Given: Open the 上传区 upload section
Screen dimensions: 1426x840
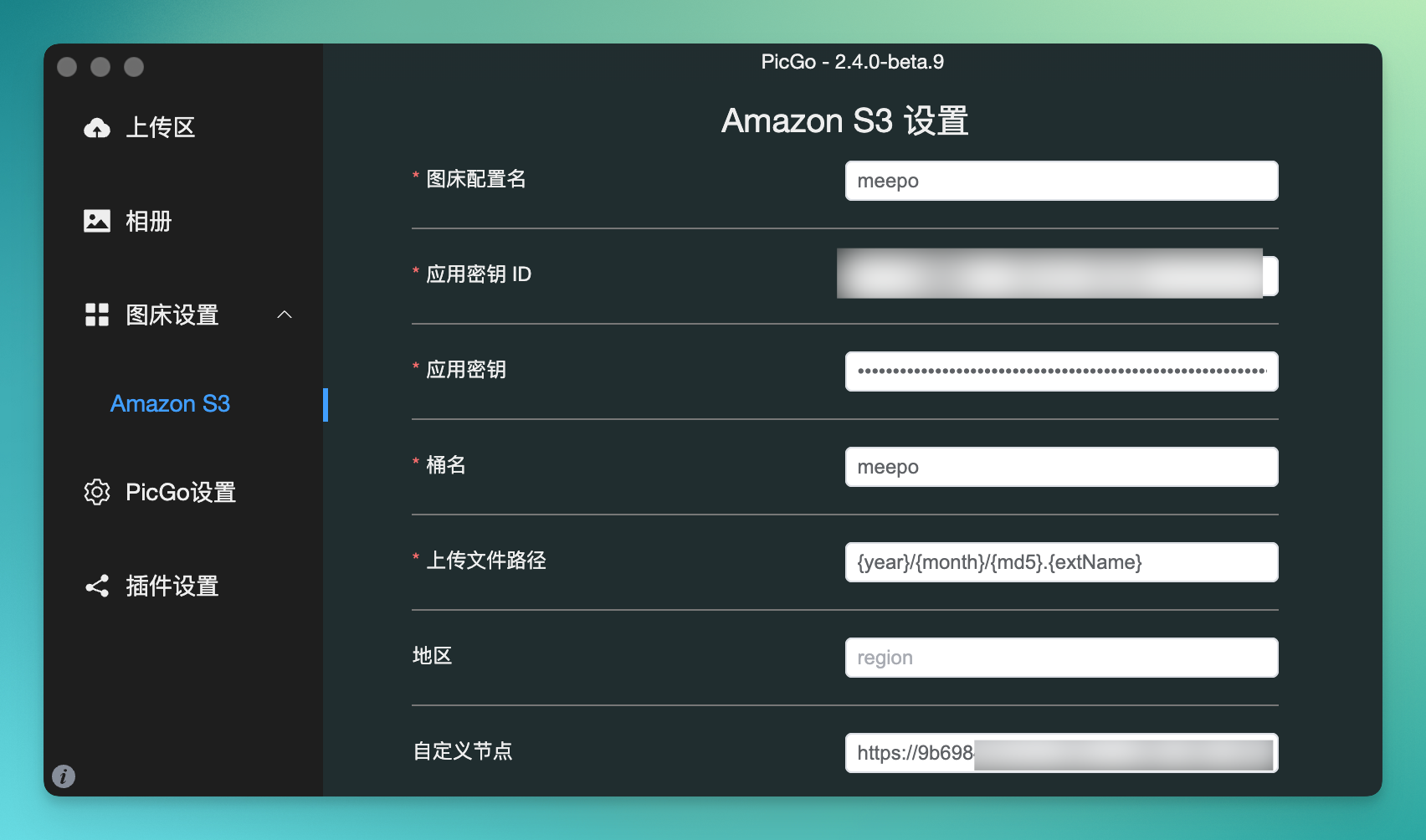Looking at the screenshot, I should (x=161, y=127).
